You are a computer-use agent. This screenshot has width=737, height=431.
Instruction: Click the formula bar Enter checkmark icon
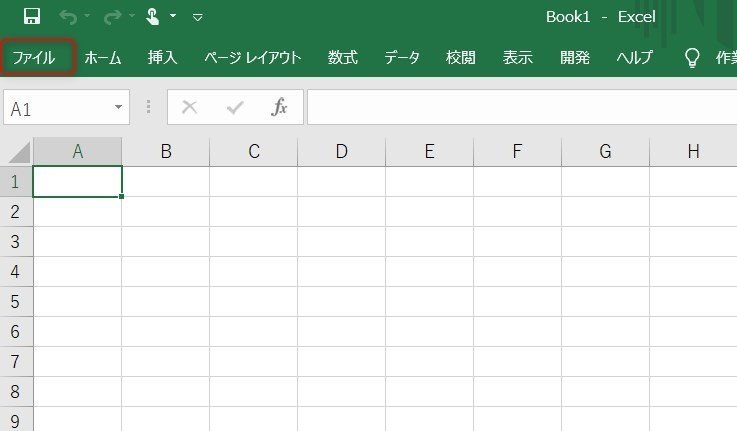coord(235,108)
